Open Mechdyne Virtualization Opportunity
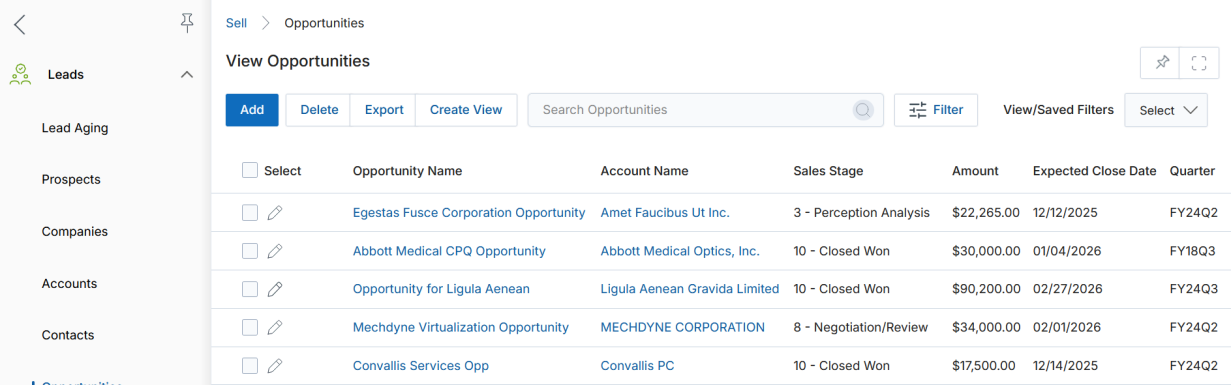This screenshot has height=385, width=1231. click(461, 327)
